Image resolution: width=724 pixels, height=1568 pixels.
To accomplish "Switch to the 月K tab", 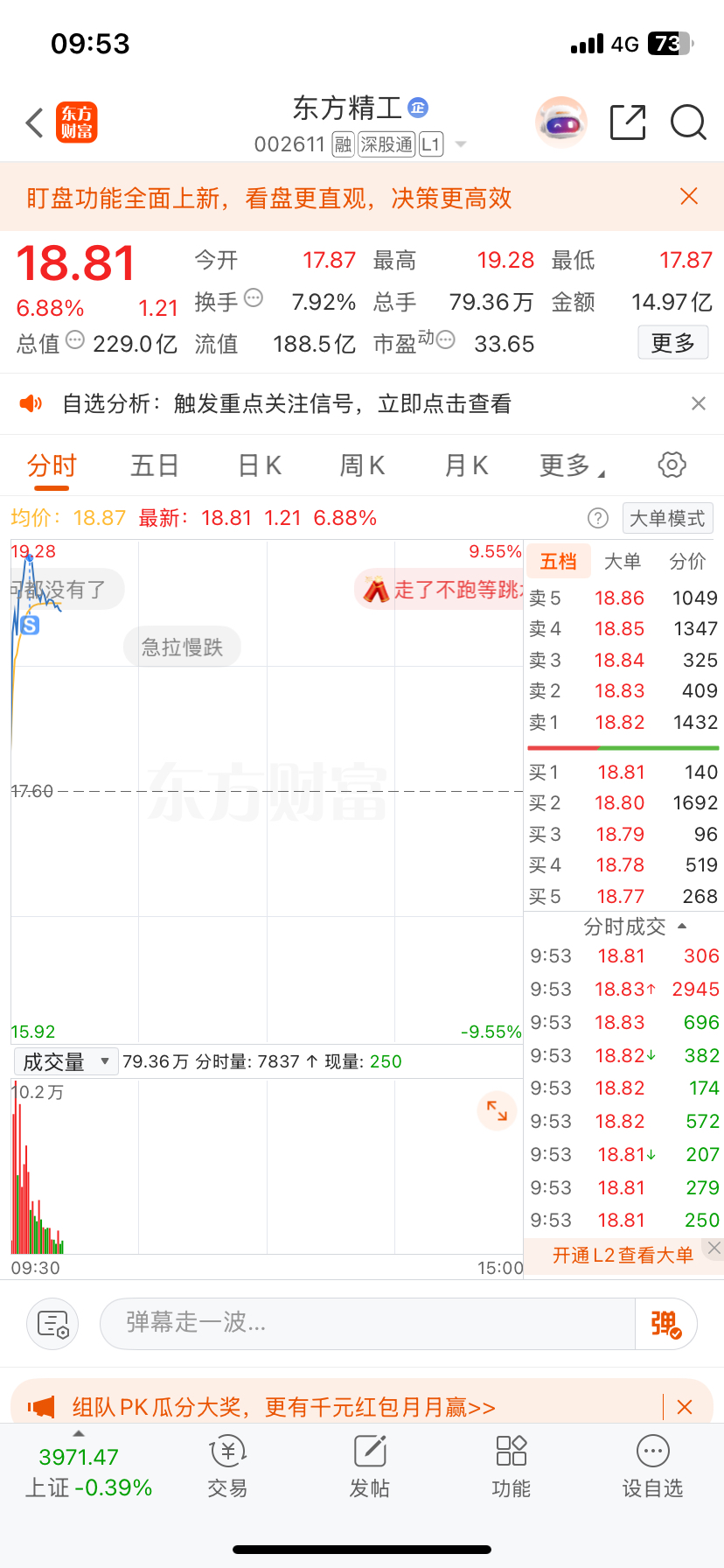I will 466,465.
